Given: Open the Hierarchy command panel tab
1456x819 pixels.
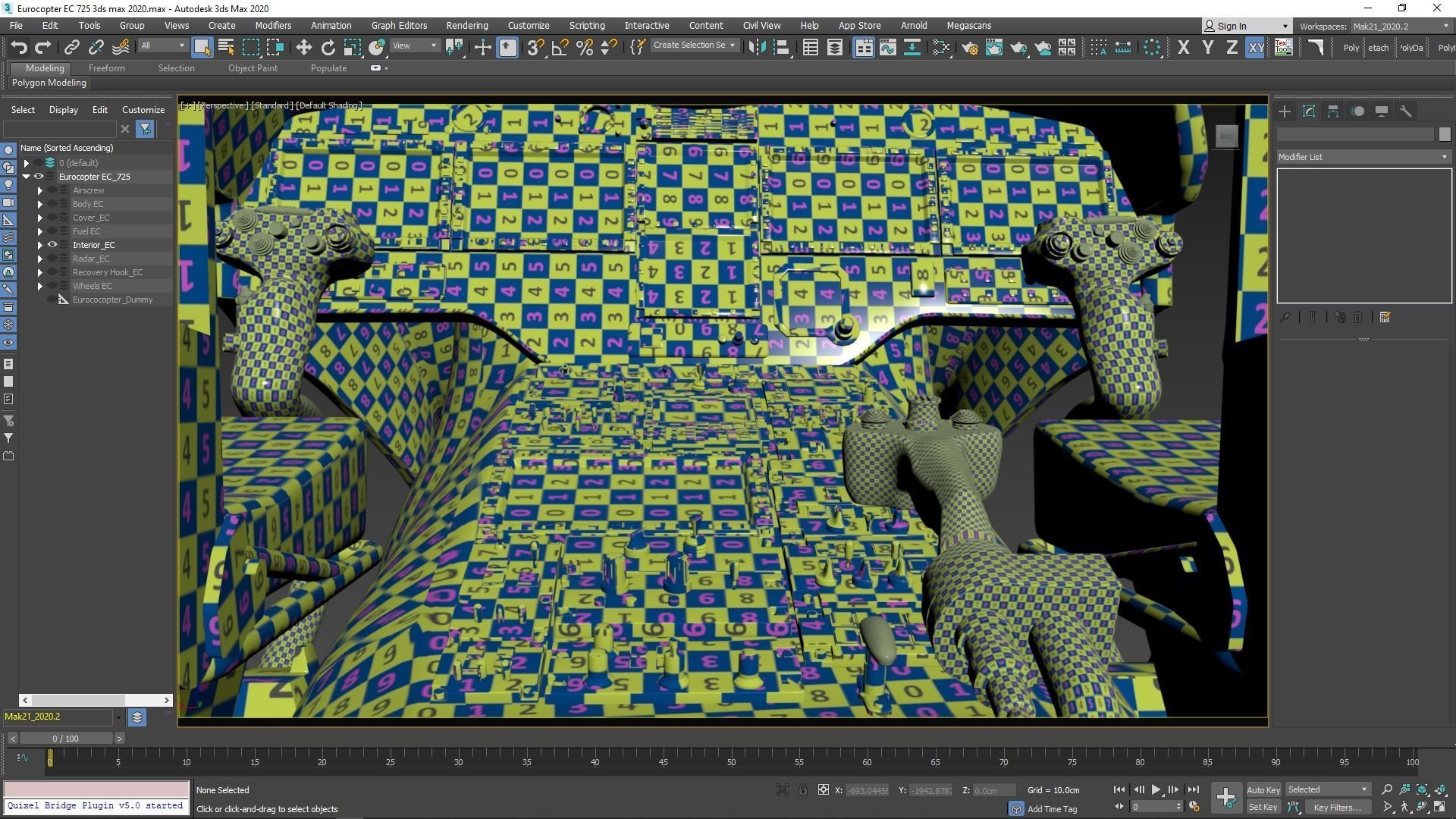Looking at the screenshot, I should [1332, 111].
